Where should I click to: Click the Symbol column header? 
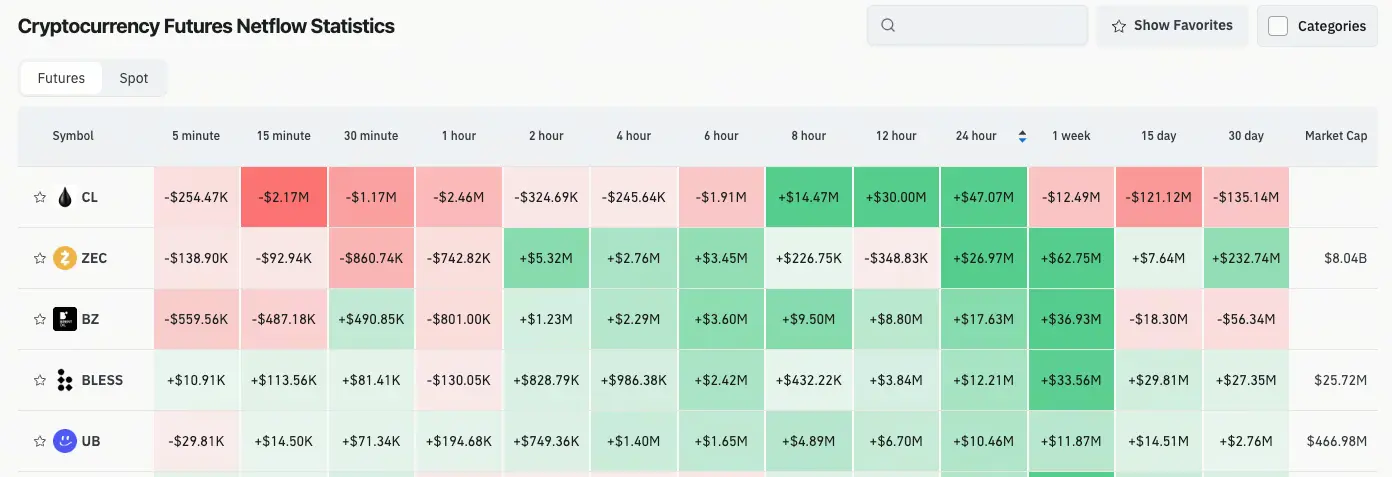tap(73, 136)
